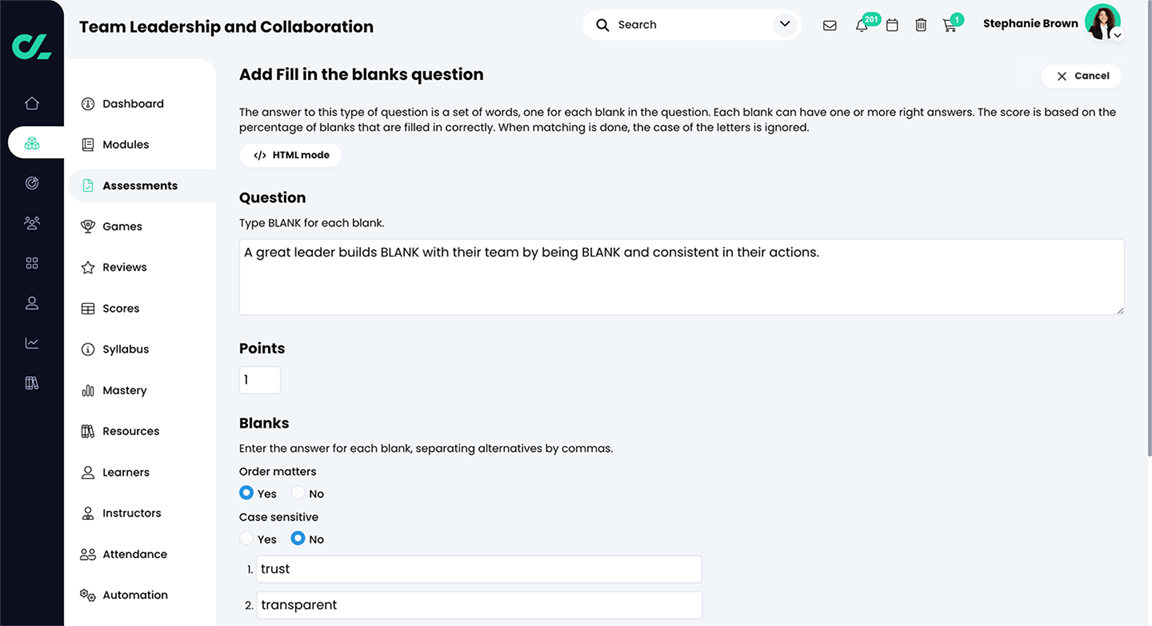The width and height of the screenshot is (1152, 626).
Task: Set Order matters to No
Action: click(x=298, y=493)
